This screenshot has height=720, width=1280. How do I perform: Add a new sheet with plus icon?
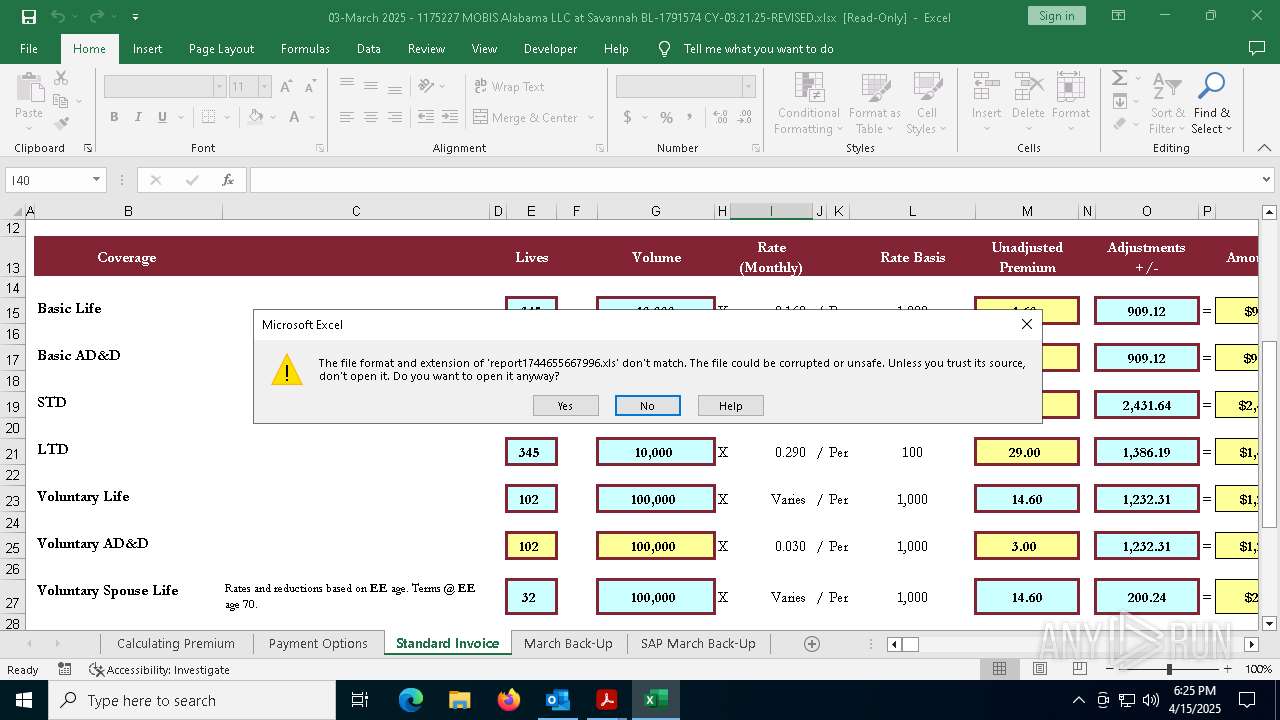tap(812, 644)
